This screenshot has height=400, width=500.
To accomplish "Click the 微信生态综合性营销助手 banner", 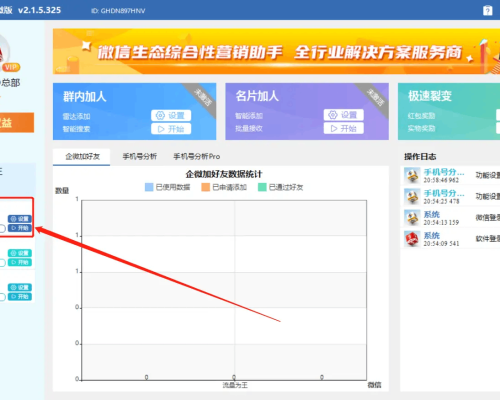I will tap(276, 51).
